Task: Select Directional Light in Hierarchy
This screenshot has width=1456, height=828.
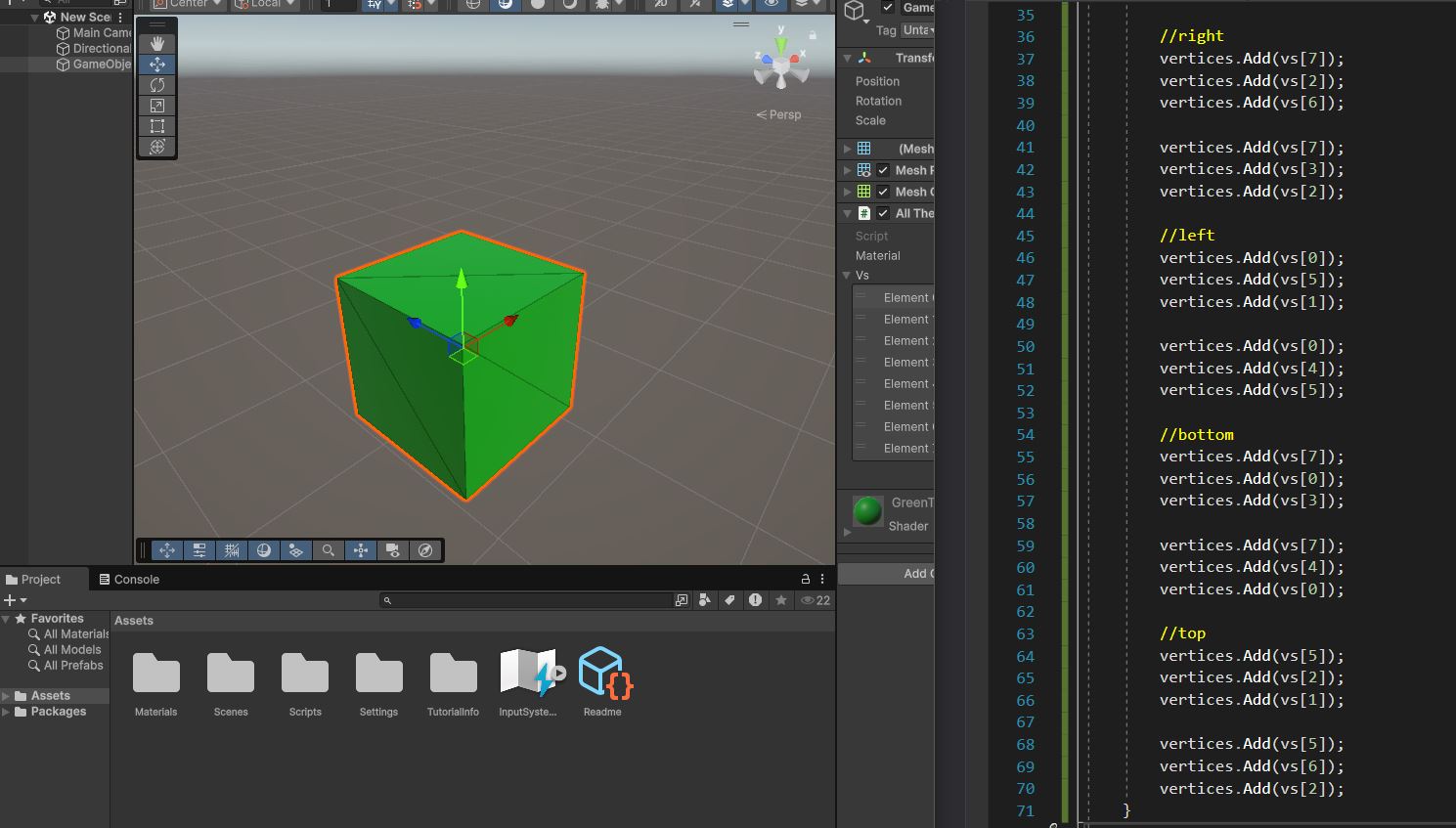Action: [94, 48]
